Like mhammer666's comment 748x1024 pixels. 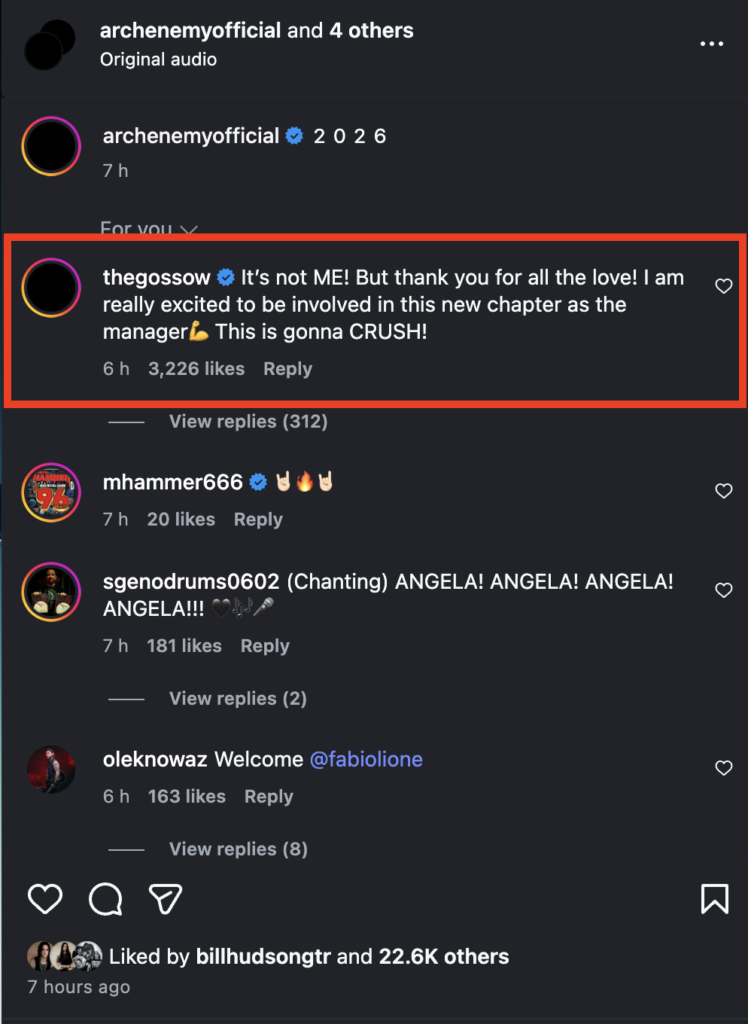[x=724, y=491]
